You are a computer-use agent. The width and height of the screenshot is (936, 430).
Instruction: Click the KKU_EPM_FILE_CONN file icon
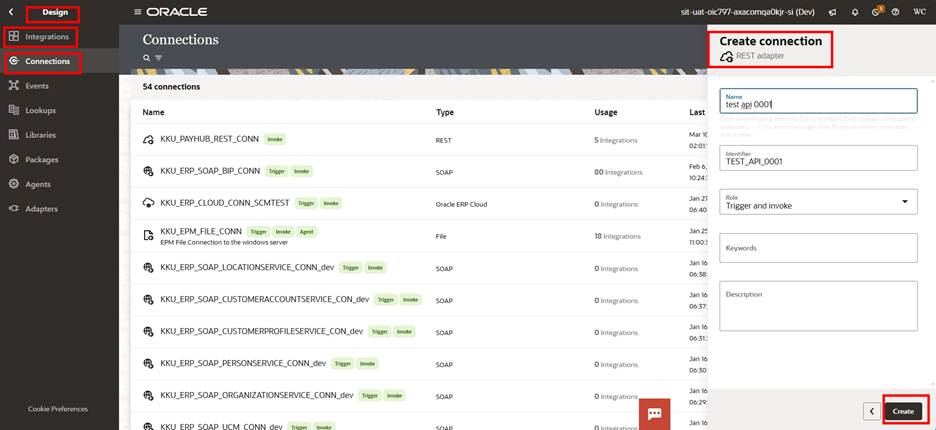(x=149, y=235)
